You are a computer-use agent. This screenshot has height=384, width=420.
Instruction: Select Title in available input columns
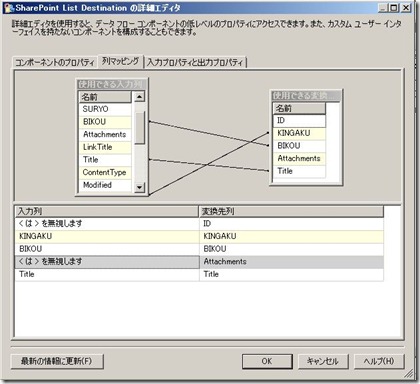click(x=105, y=160)
